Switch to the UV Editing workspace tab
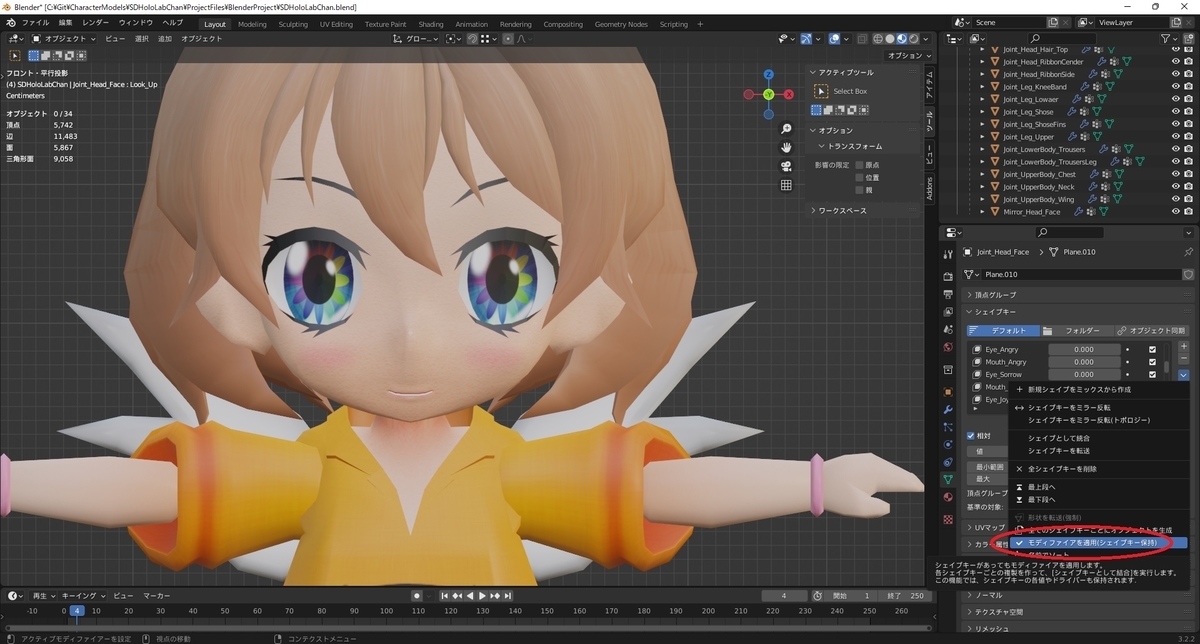Image resolution: width=1200 pixels, height=644 pixels. coord(335,24)
